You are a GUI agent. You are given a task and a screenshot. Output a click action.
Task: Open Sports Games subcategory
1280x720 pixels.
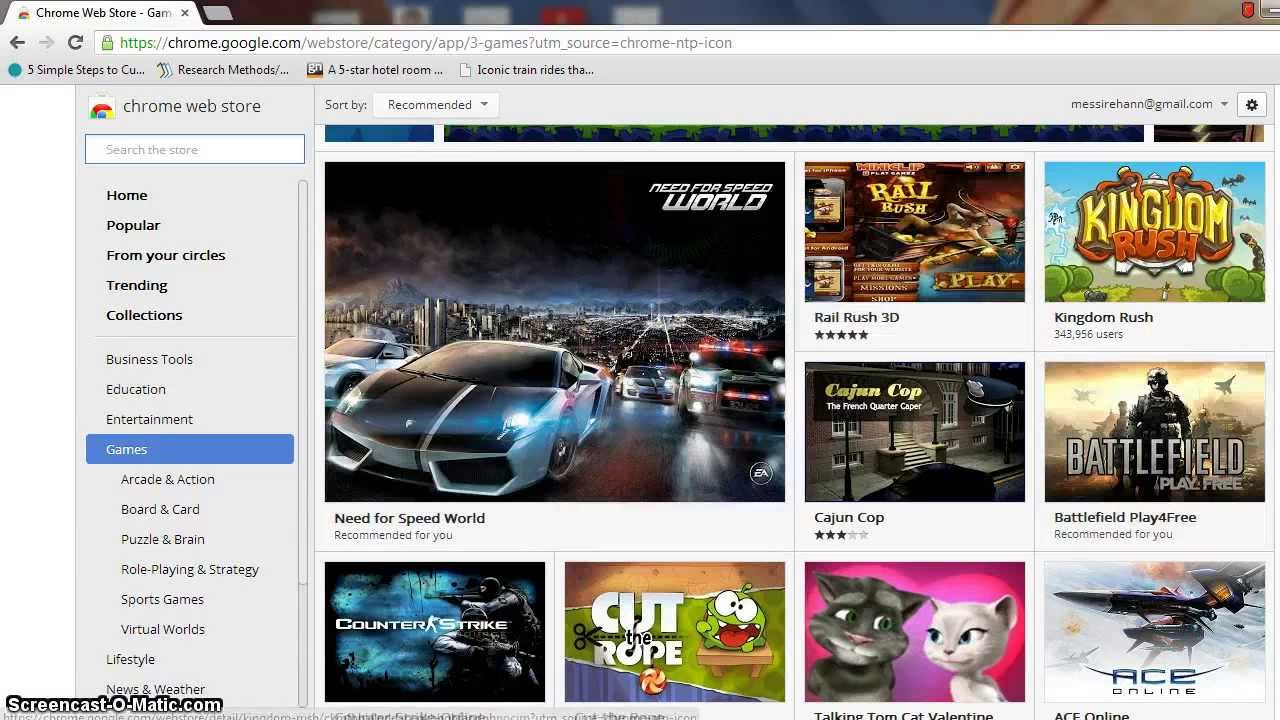tap(162, 599)
